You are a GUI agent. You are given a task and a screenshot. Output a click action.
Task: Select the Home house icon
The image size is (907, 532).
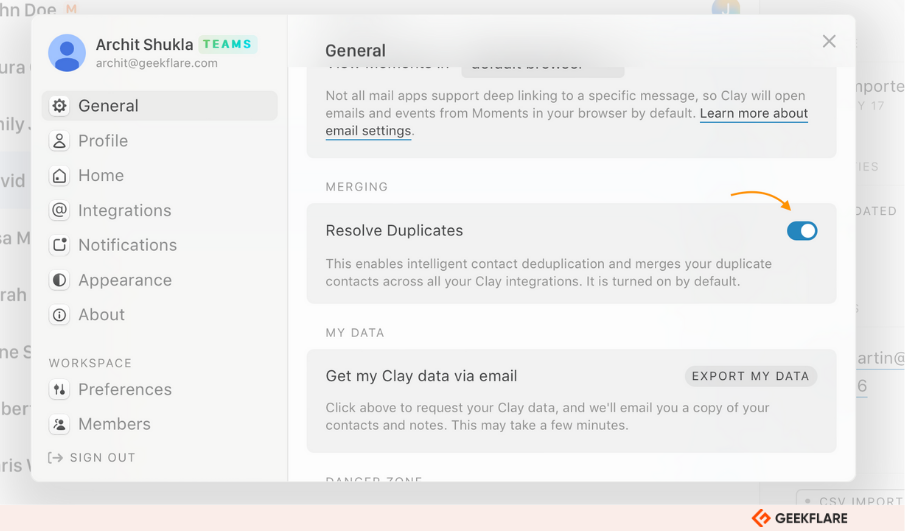pyautogui.click(x=60, y=176)
